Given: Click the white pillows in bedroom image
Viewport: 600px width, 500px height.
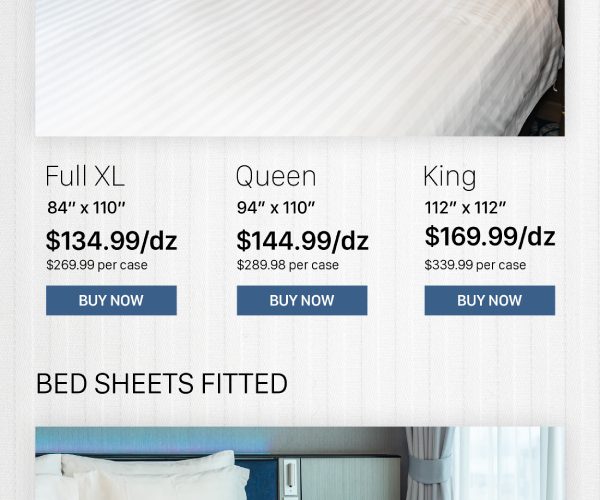Looking at the screenshot, I should (x=140, y=472).
